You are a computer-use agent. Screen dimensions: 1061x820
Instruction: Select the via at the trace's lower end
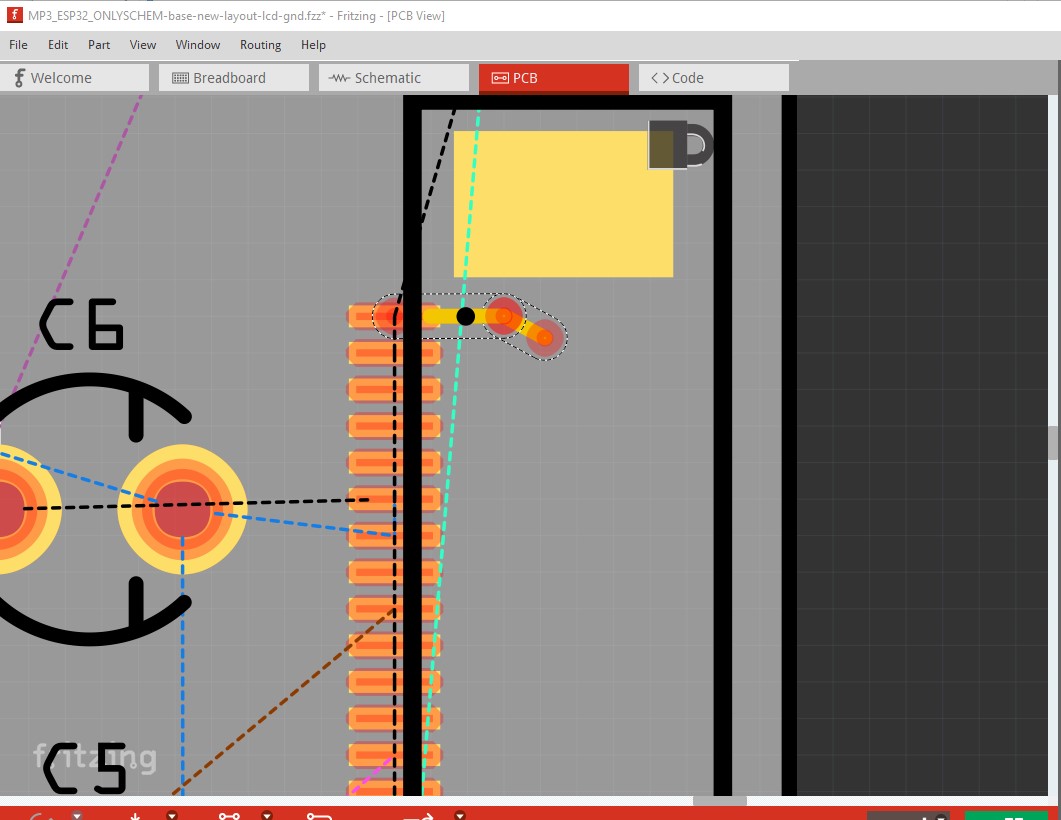tap(543, 338)
